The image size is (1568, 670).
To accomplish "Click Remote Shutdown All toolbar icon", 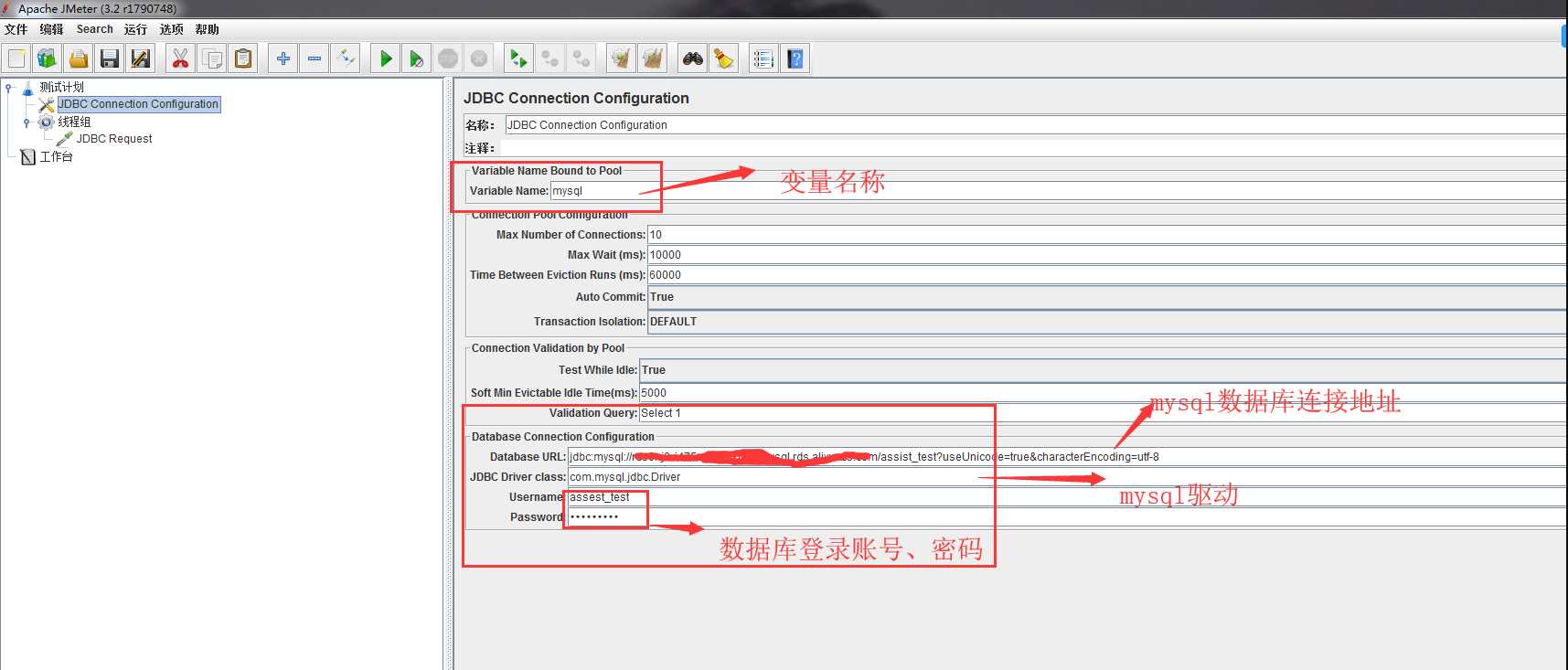I will (x=581, y=58).
